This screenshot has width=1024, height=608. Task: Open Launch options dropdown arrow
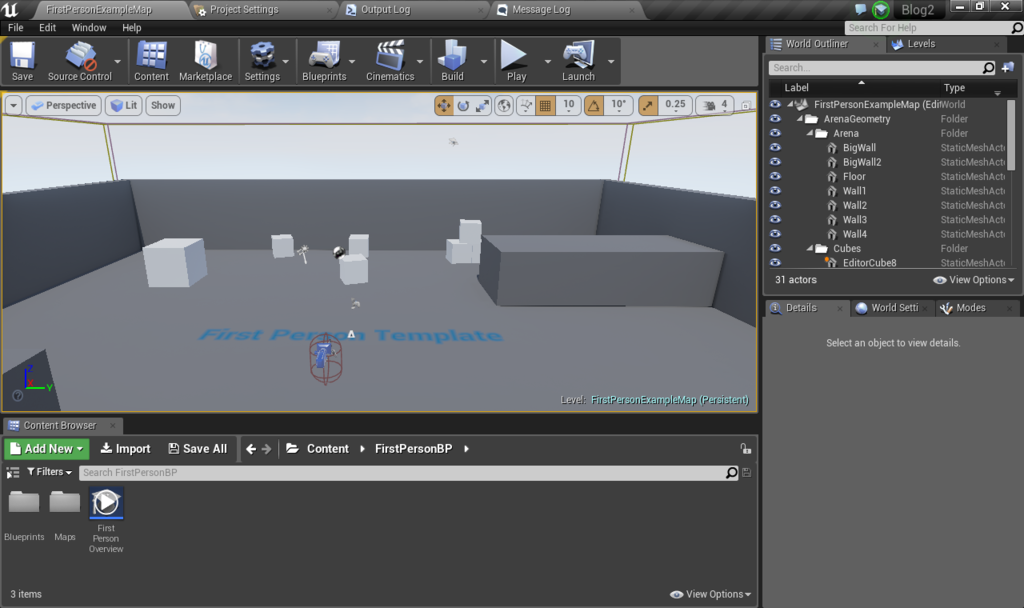click(611, 61)
